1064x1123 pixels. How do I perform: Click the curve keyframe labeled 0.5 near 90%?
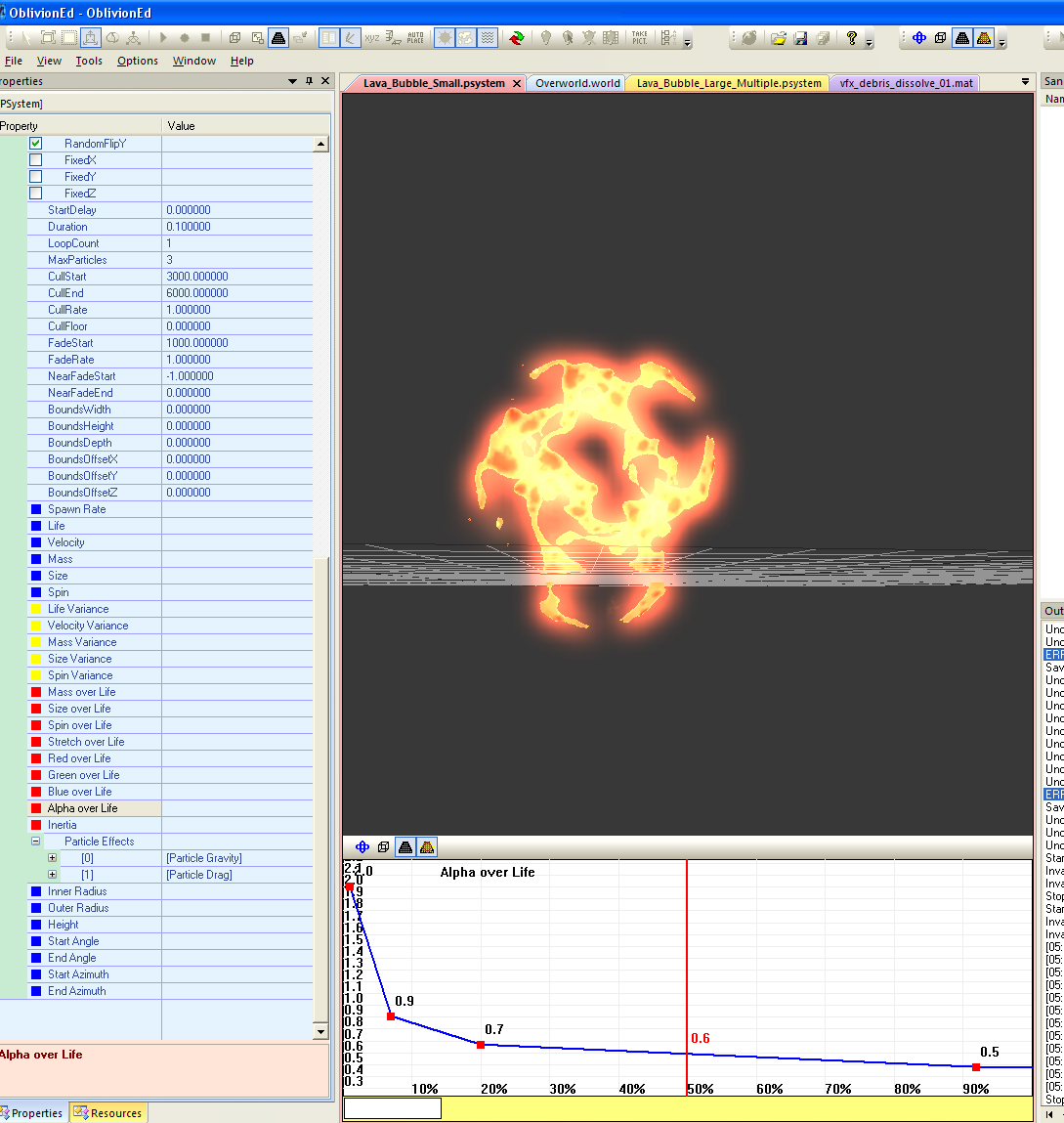976,1067
